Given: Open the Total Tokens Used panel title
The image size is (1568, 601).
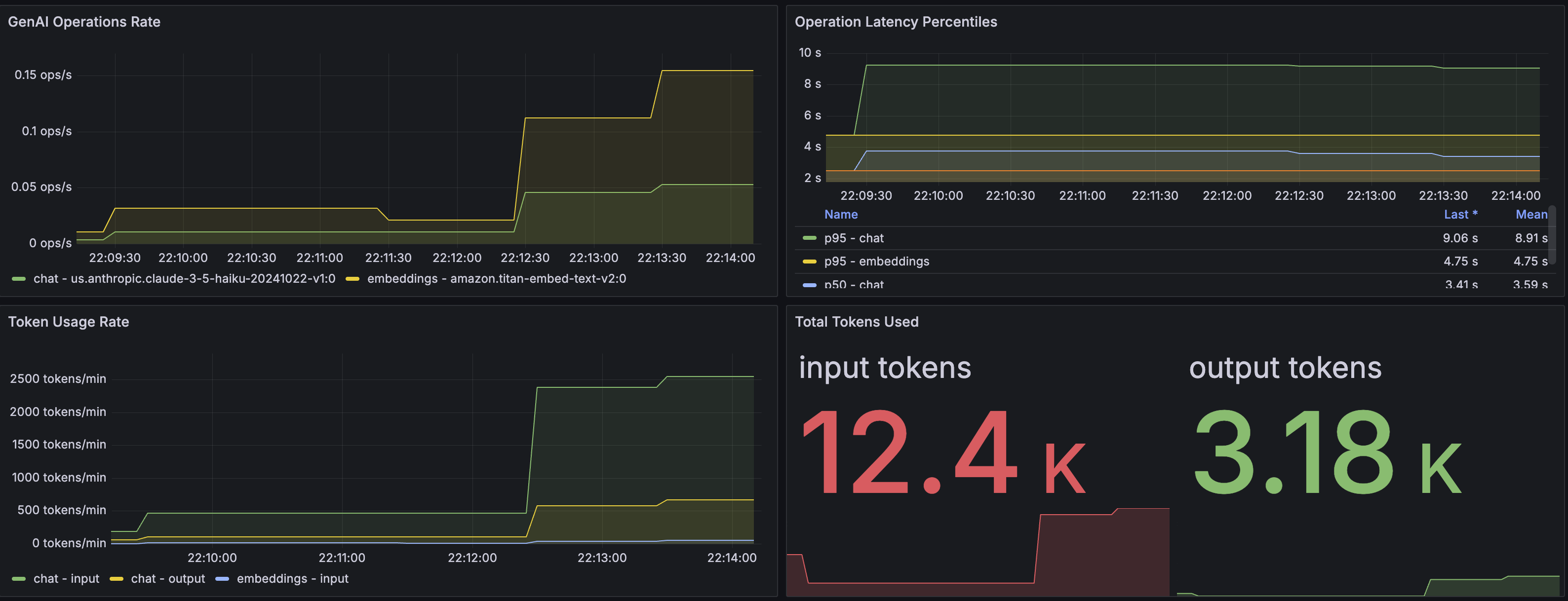Looking at the screenshot, I should [x=857, y=322].
